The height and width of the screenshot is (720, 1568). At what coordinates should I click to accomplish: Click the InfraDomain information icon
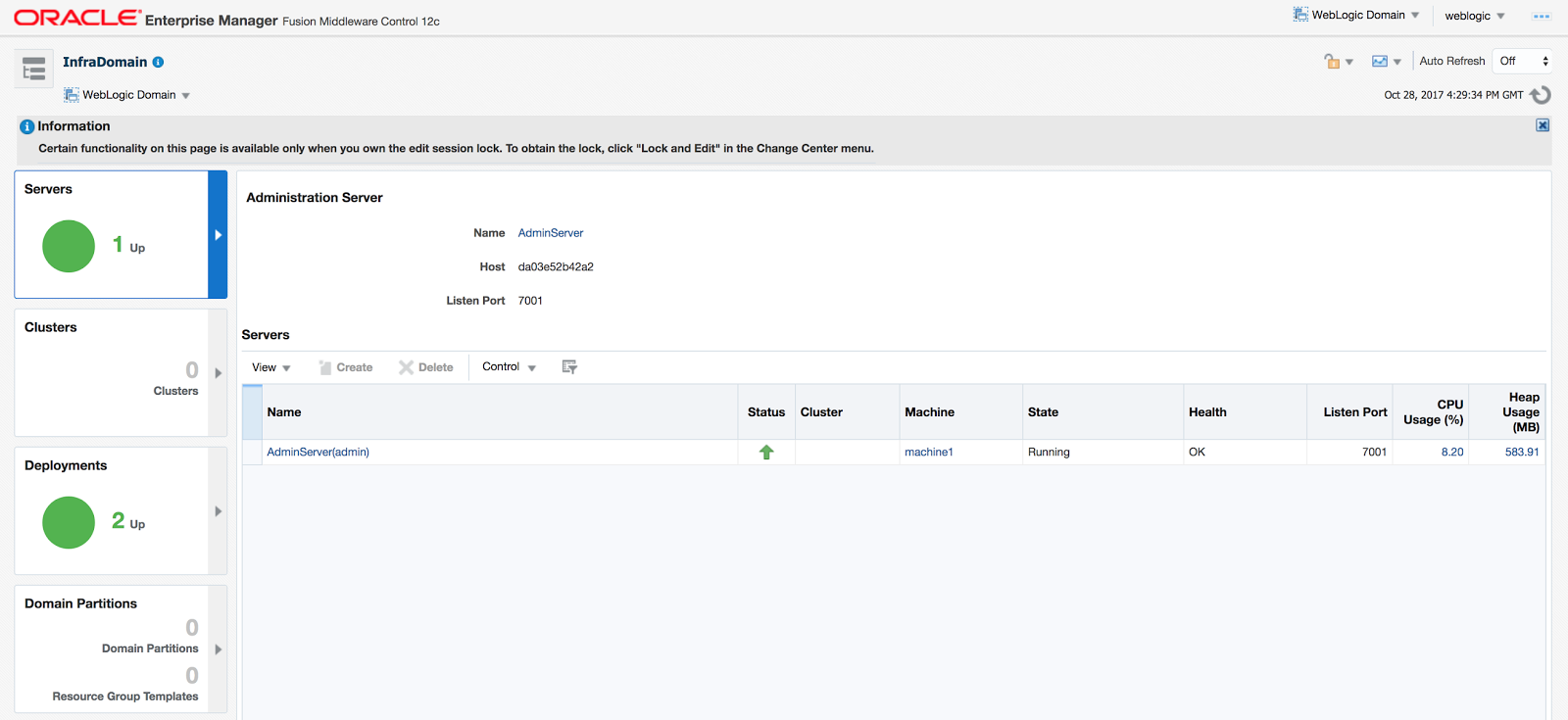pyautogui.click(x=158, y=62)
